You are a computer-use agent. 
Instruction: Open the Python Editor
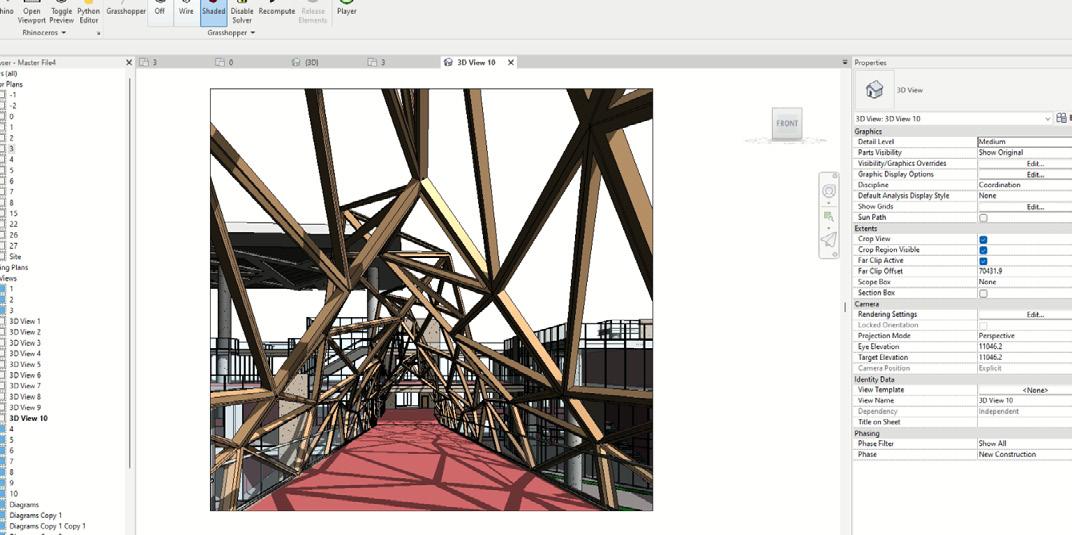(88, 13)
